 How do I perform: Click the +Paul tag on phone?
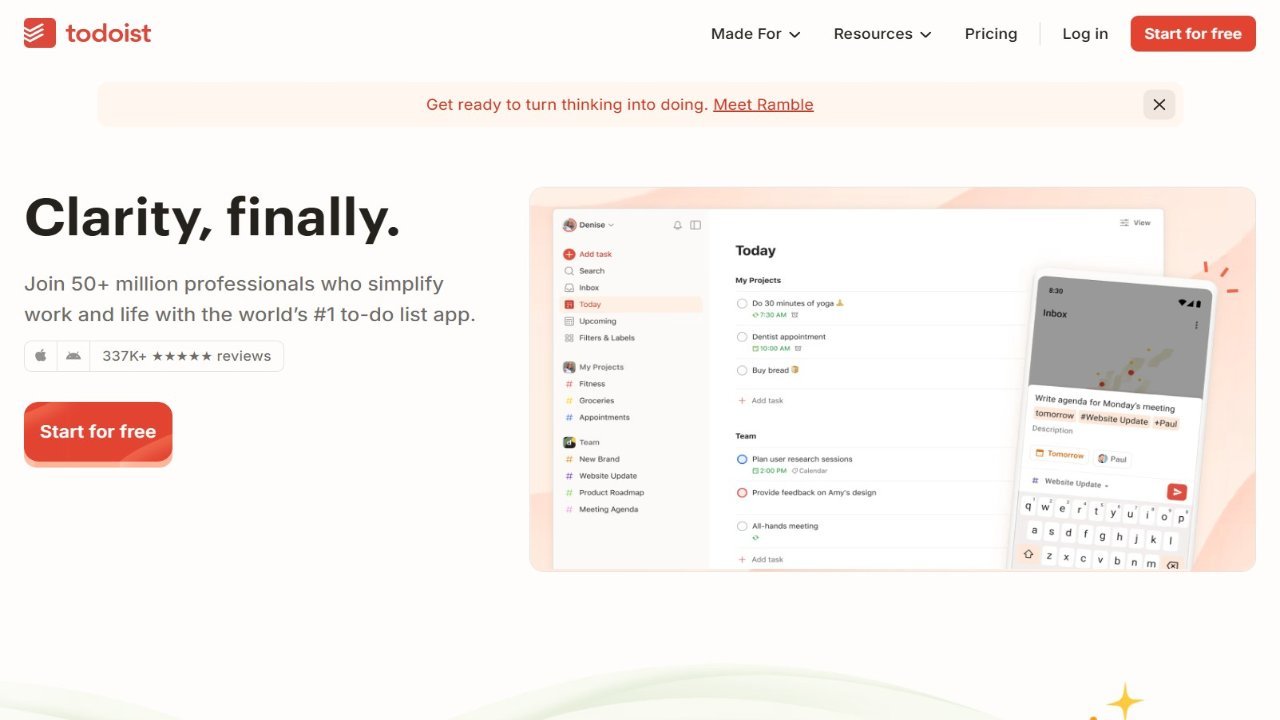tap(1166, 423)
